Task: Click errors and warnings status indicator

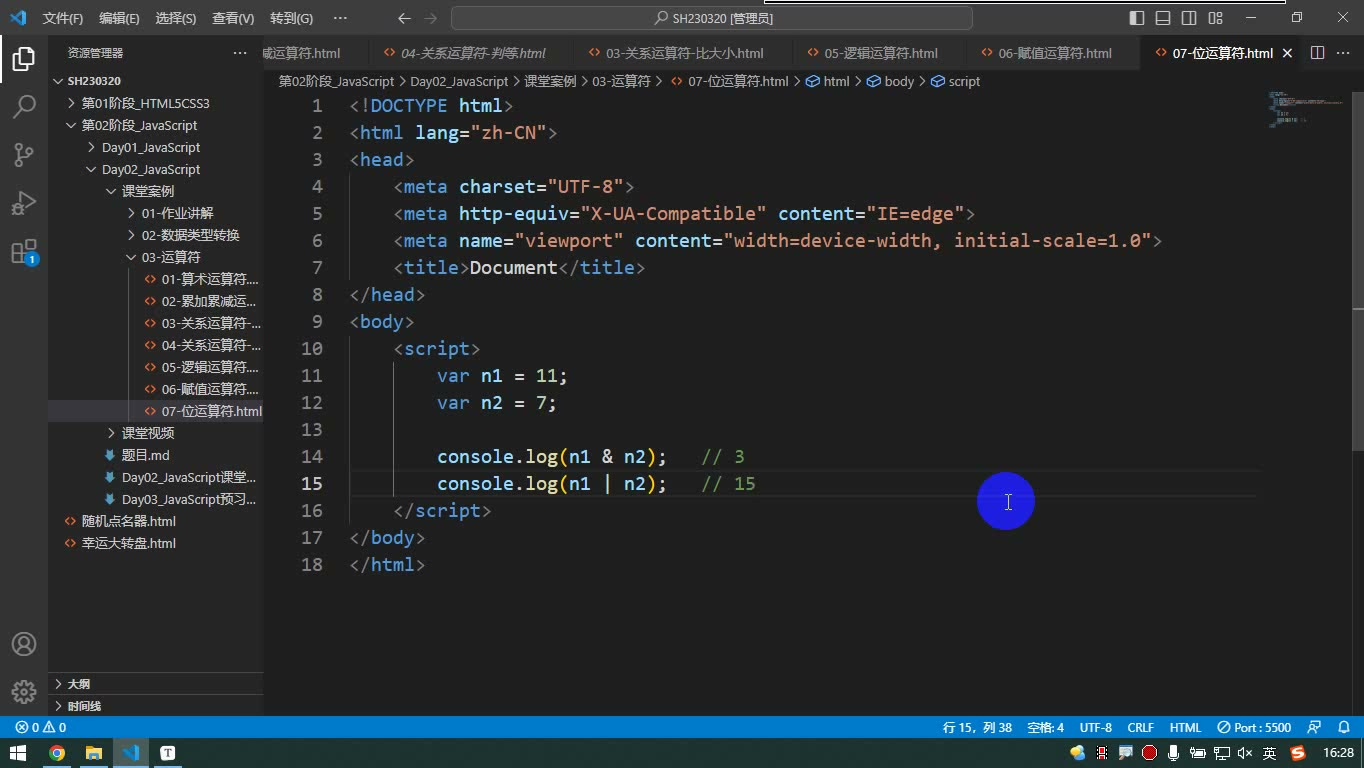Action: (x=40, y=727)
